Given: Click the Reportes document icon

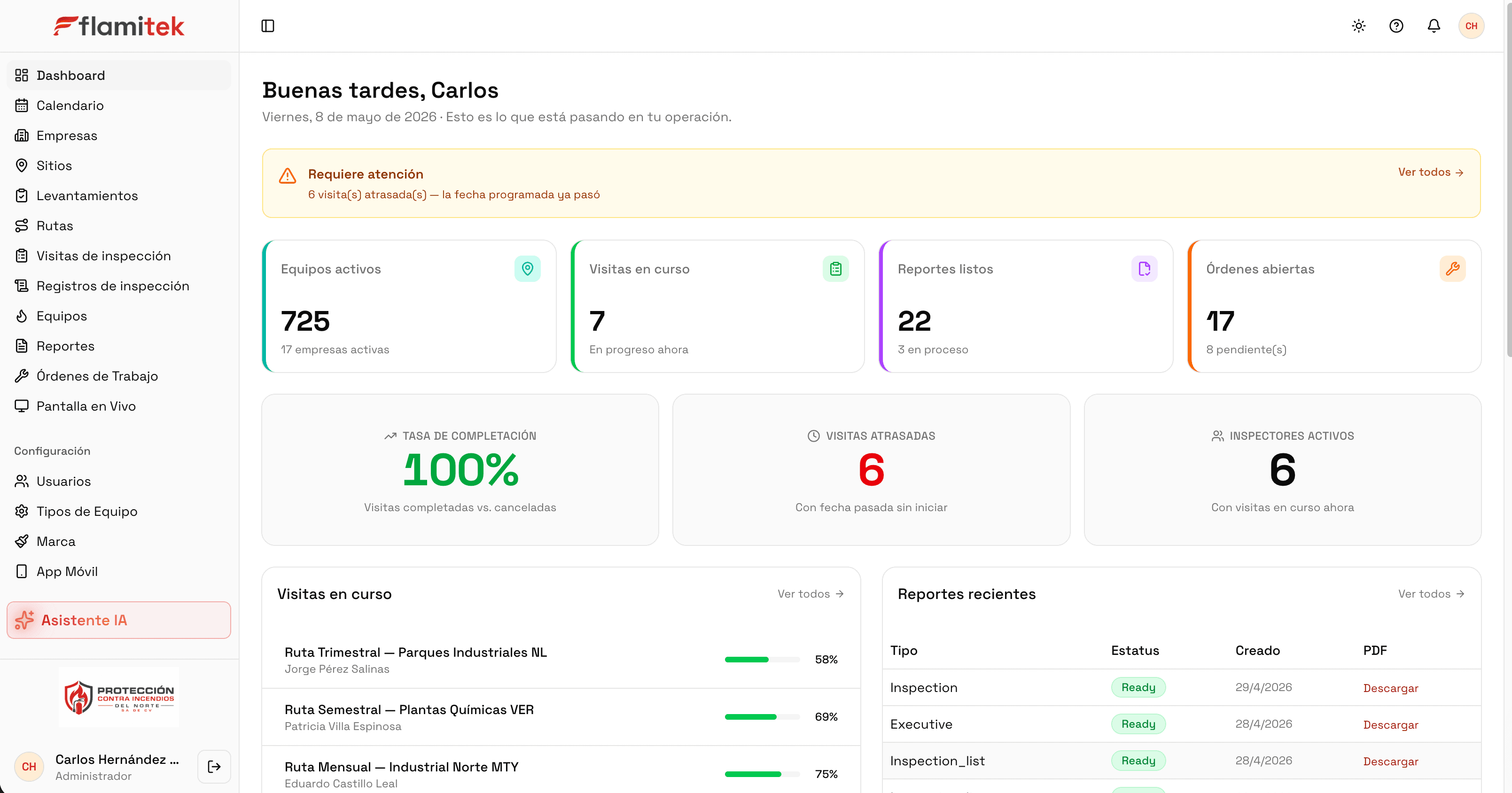Looking at the screenshot, I should (x=22, y=346).
